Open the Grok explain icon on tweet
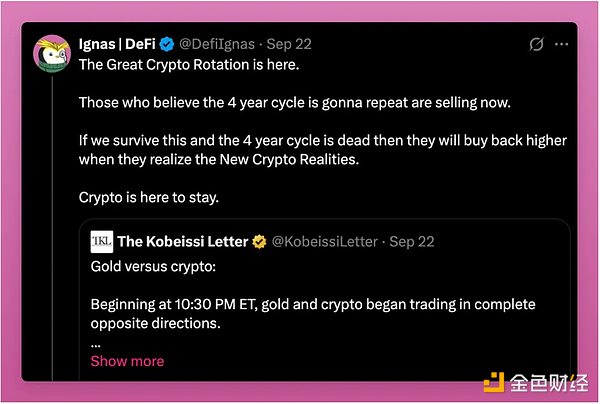Screen dimensions: 600x404 click(536, 45)
